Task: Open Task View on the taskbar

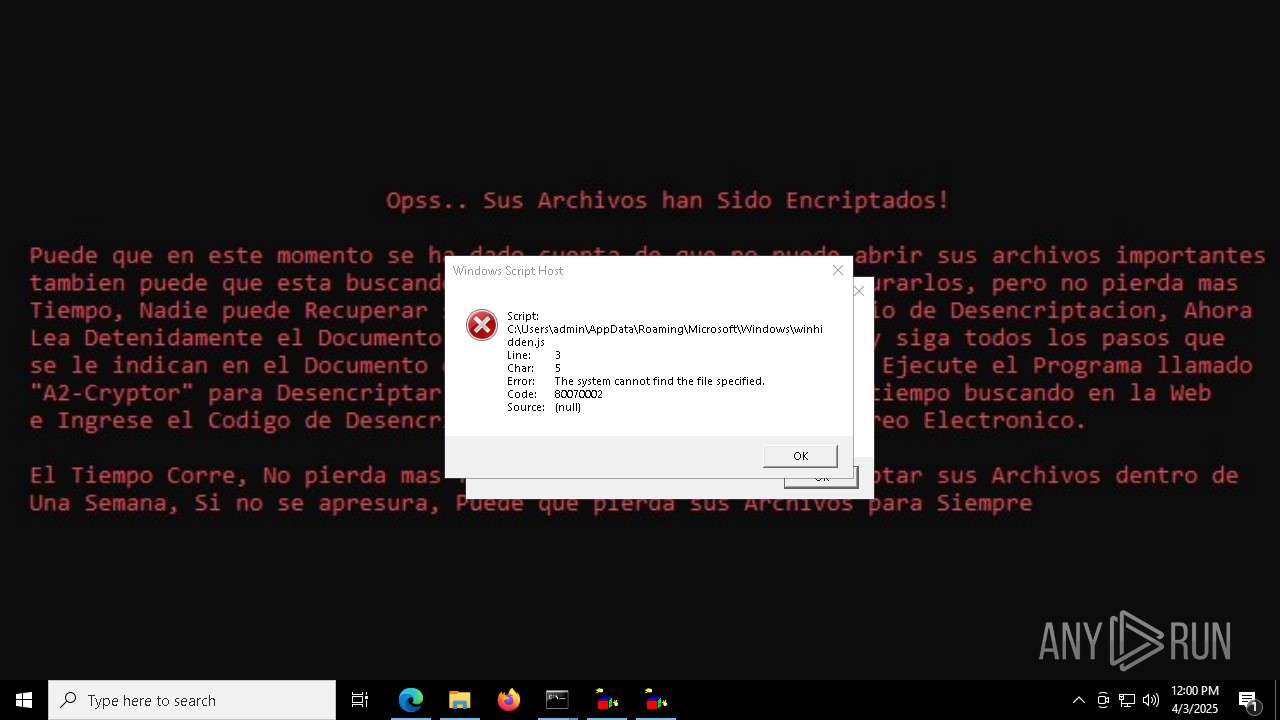Action: [360, 700]
